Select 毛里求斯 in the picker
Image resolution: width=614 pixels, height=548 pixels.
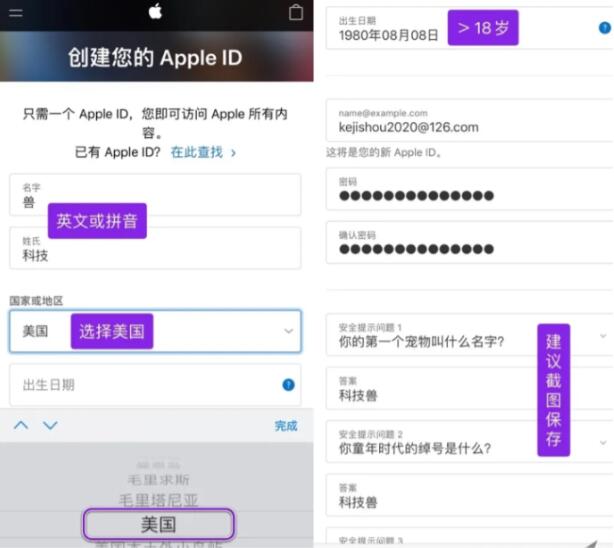159,479
